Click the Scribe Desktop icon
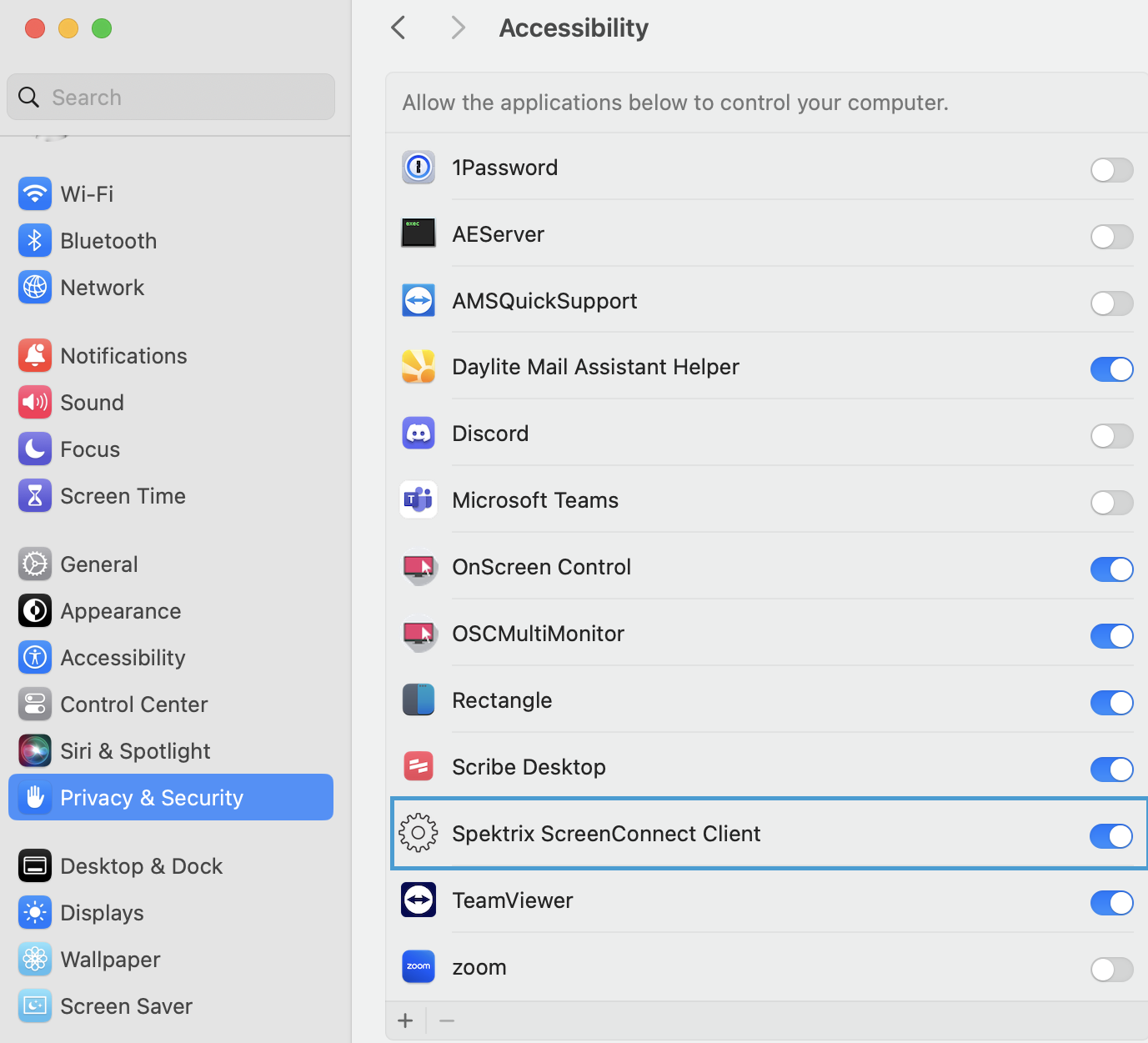Image resolution: width=1148 pixels, height=1043 pixels. click(x=419, y=766)
